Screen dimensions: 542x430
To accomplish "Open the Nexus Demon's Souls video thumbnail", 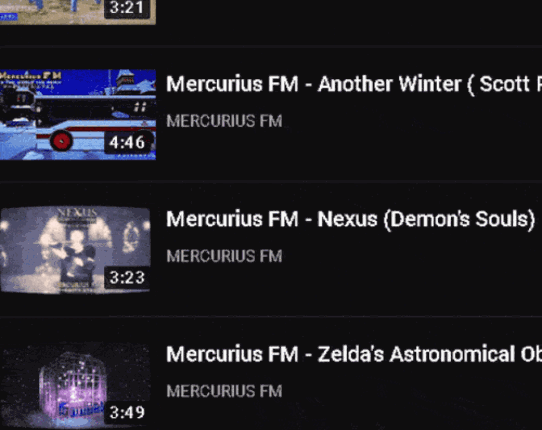I will pyautogui.click(x=75, y=250).
